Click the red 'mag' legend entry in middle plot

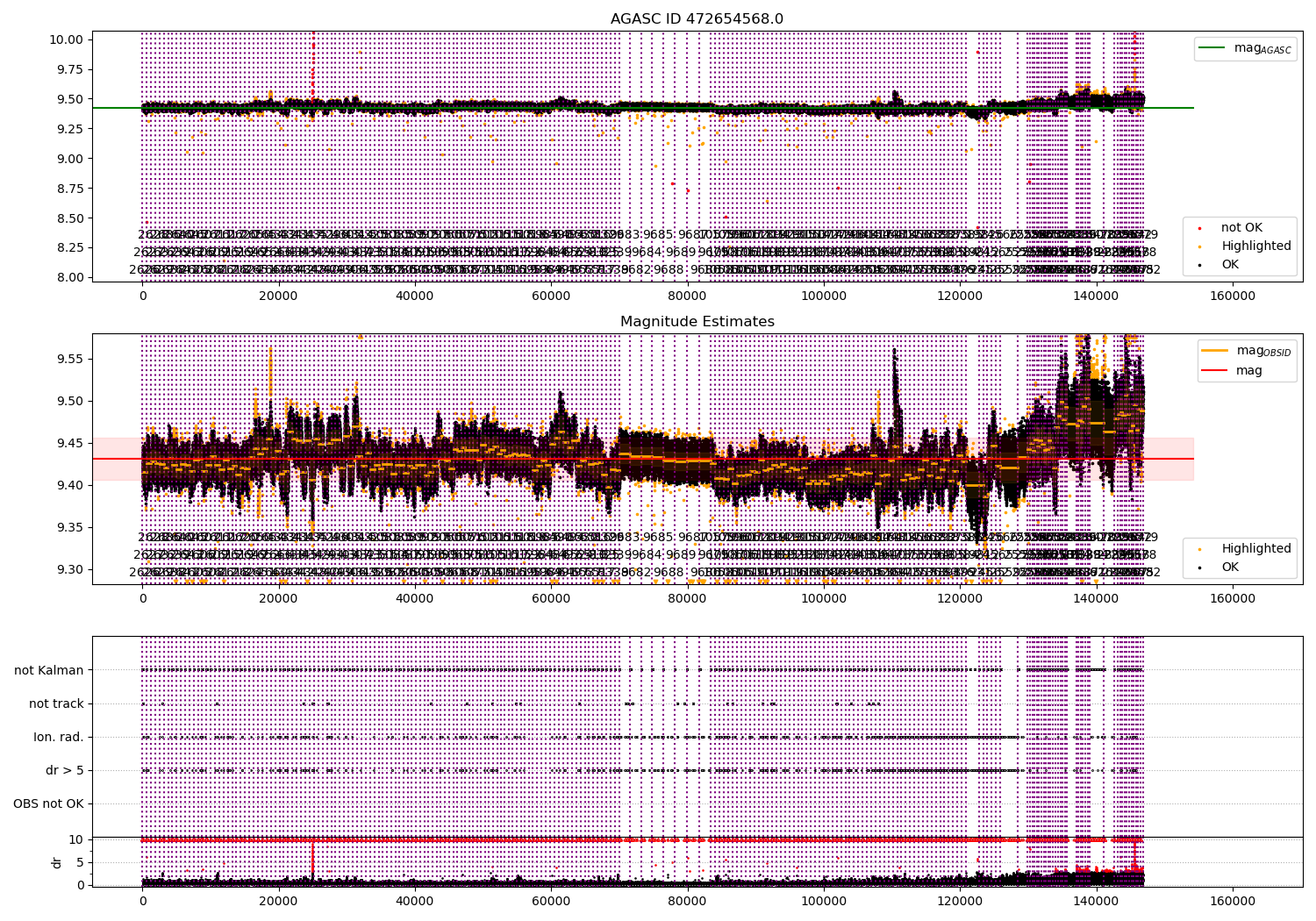(x=1249, y=370)
